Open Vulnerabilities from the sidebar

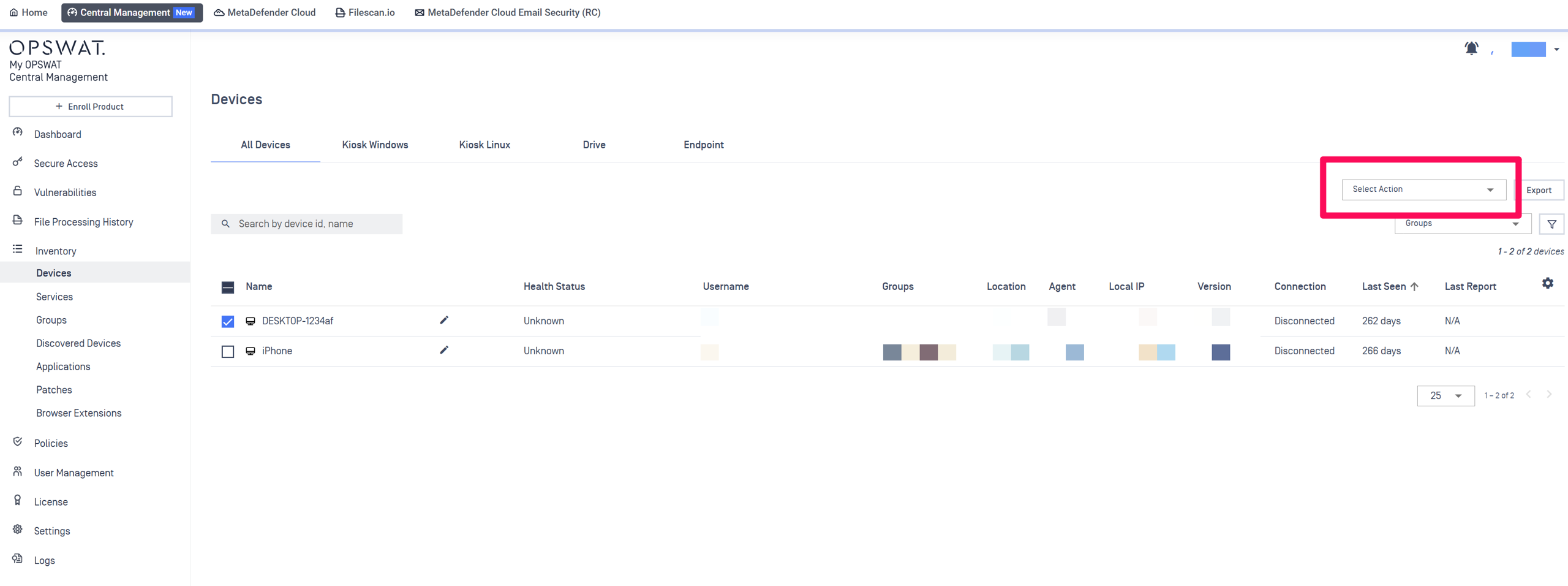[65, 192]
